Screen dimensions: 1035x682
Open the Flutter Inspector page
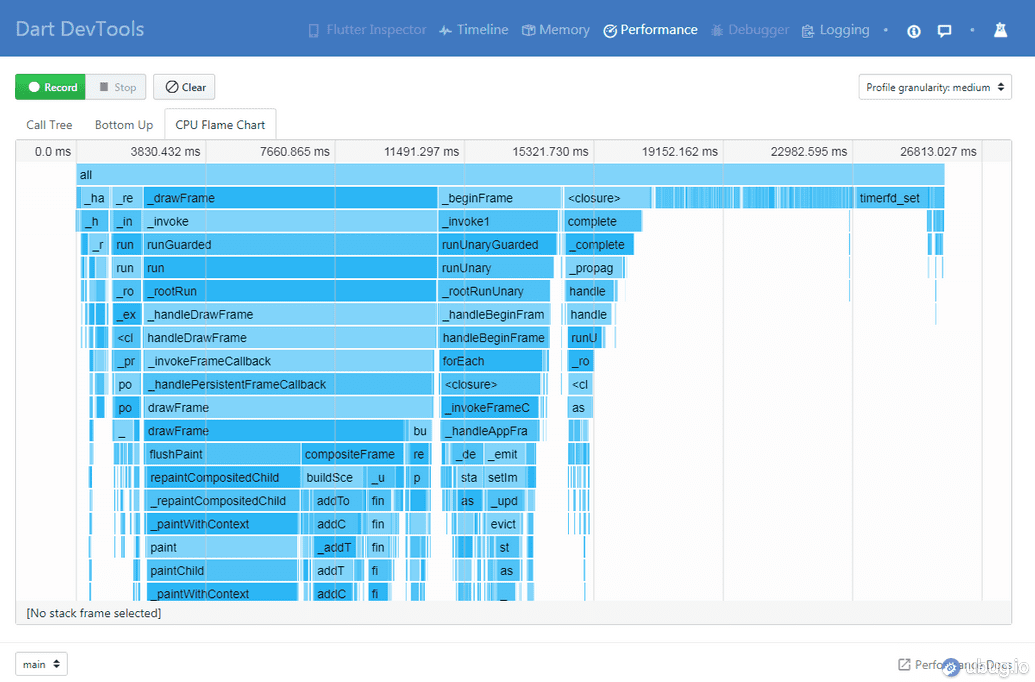coord(366,30)
